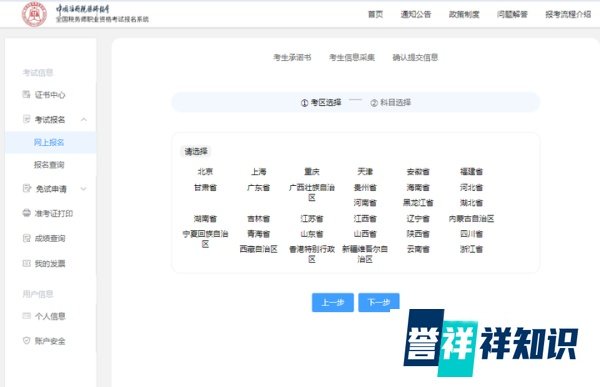Image resolution: width=600 pixels, height=387 pixels.
Task: Open 我的发票 sidebar entry
Action: pyautogui.click(x=50, y=264)
